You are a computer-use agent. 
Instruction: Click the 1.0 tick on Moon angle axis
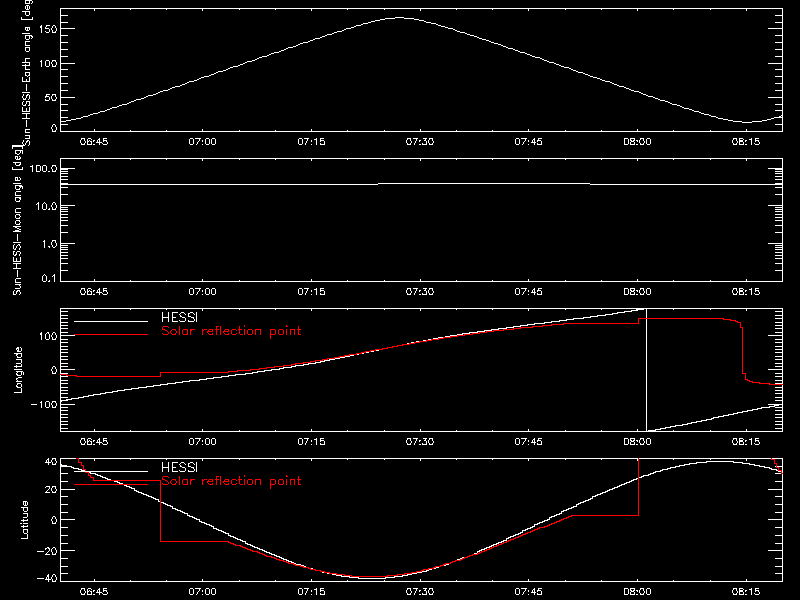pyautogui.click(x=49, y=244)
